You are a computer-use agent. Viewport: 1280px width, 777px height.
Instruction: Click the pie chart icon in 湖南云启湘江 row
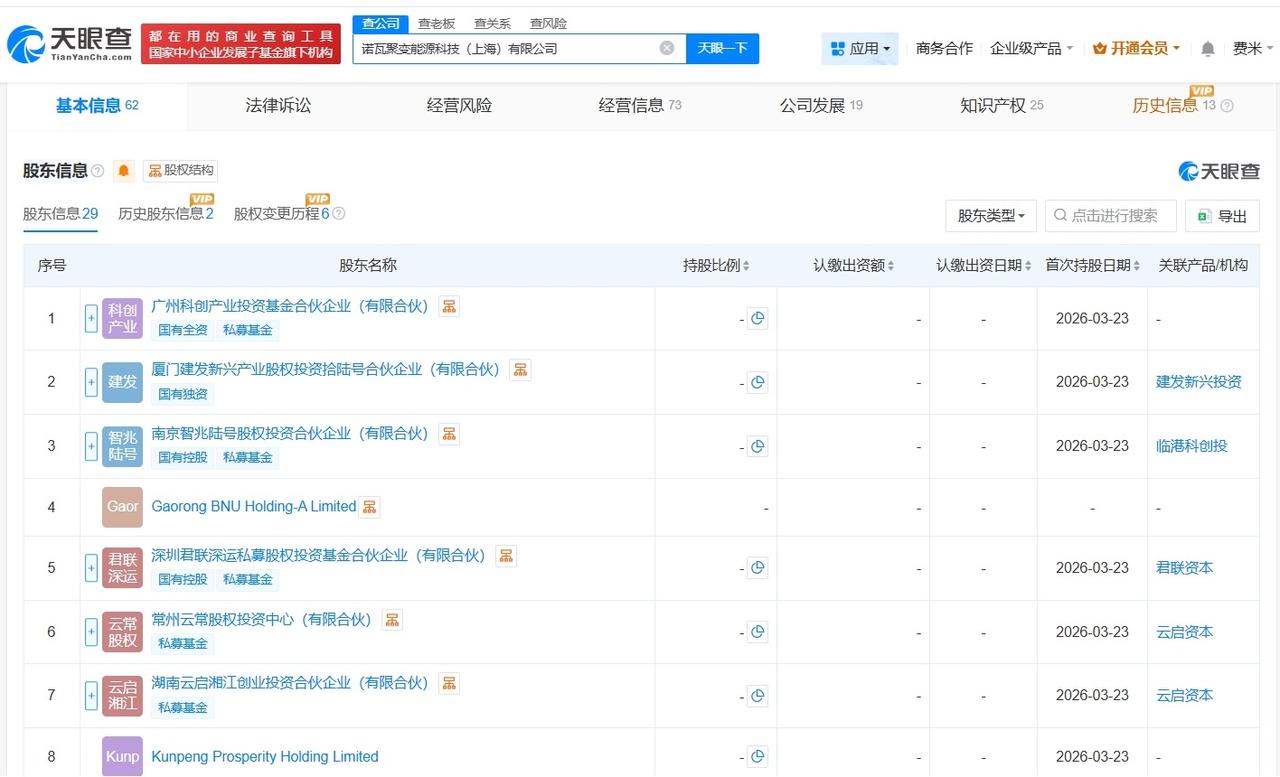[x=757, y=696]
